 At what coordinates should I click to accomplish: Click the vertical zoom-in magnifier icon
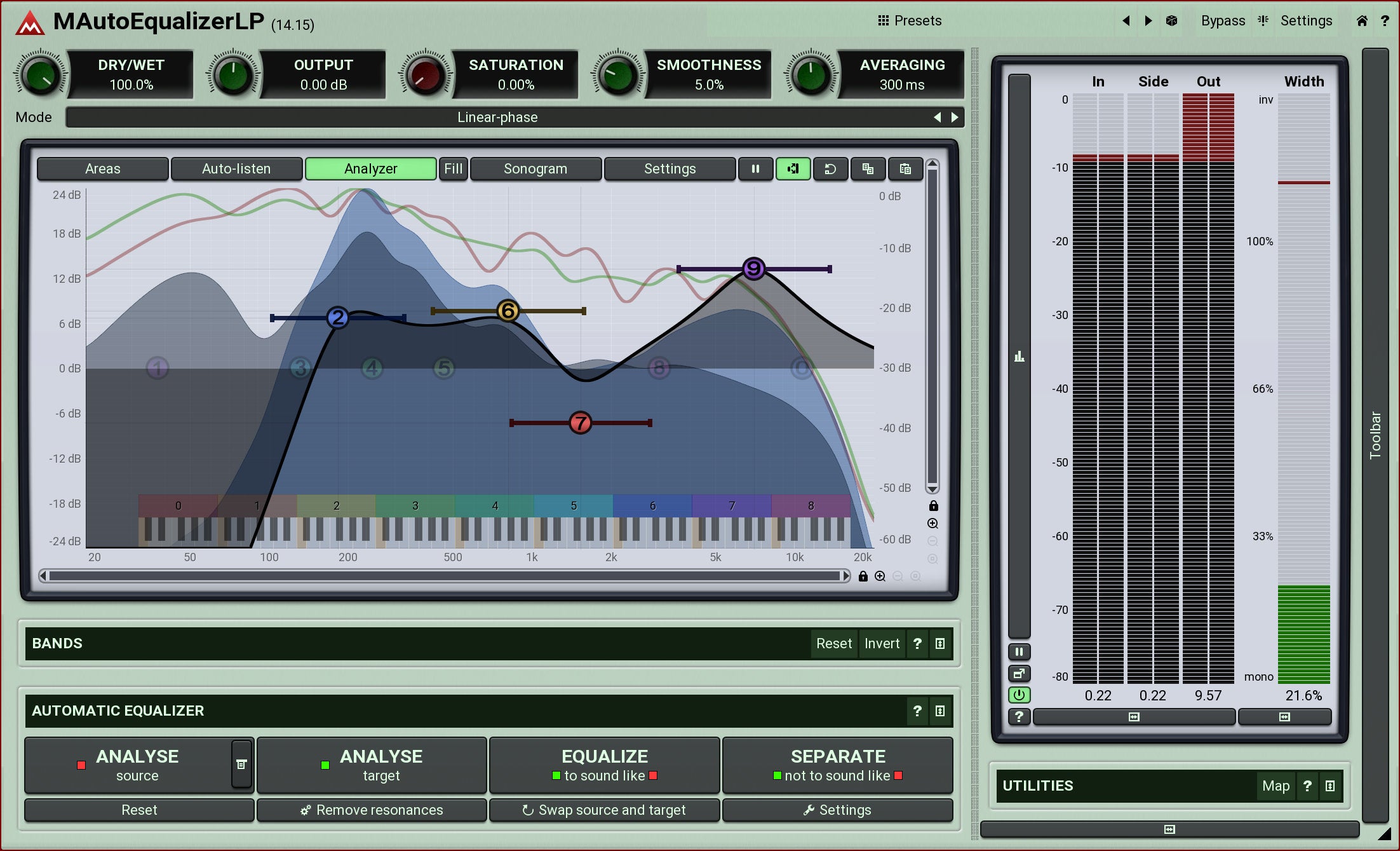pyautogui.click(x=932, y=524)
